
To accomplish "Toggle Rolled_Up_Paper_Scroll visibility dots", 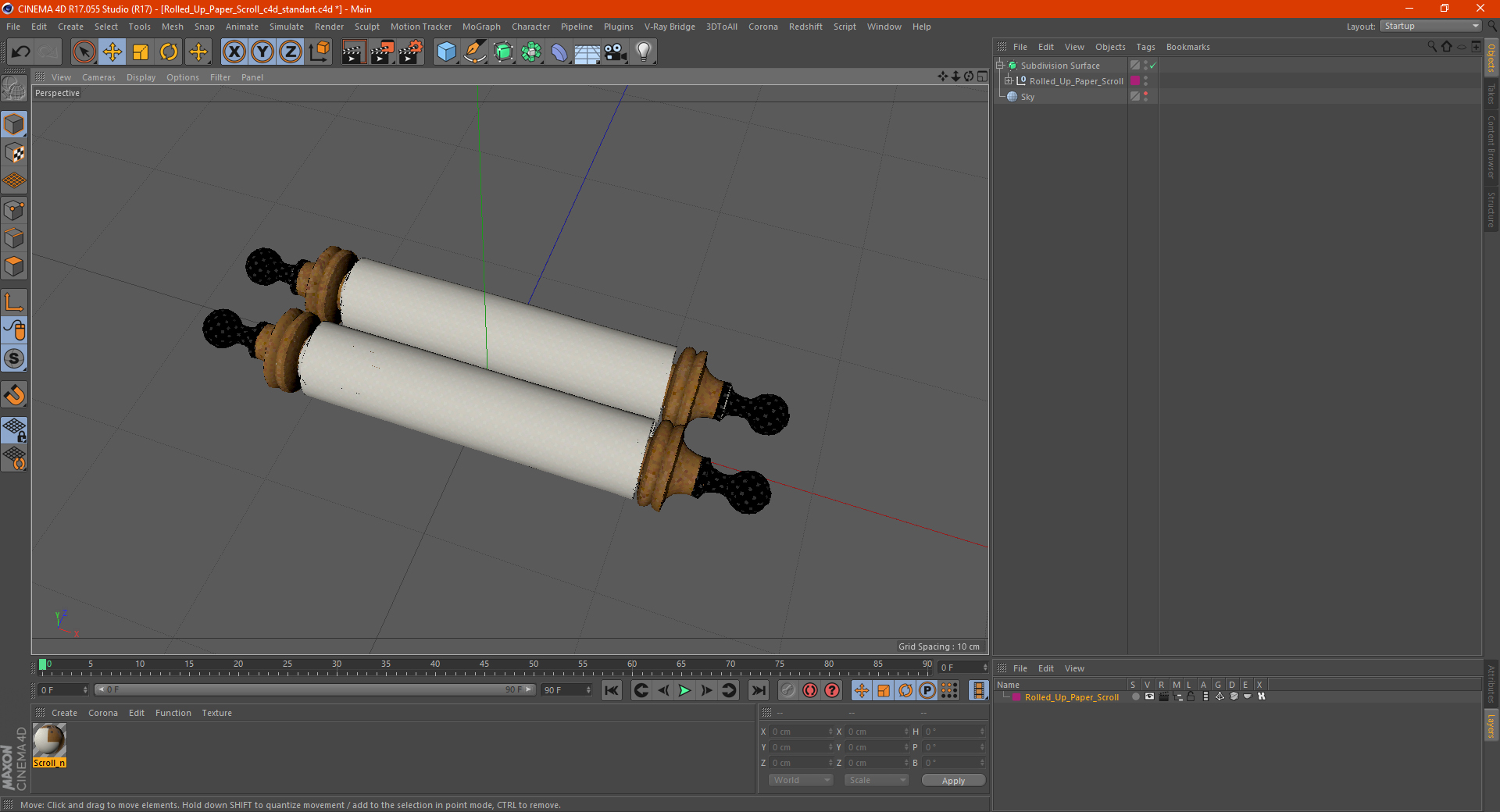I will (1145, 81).
